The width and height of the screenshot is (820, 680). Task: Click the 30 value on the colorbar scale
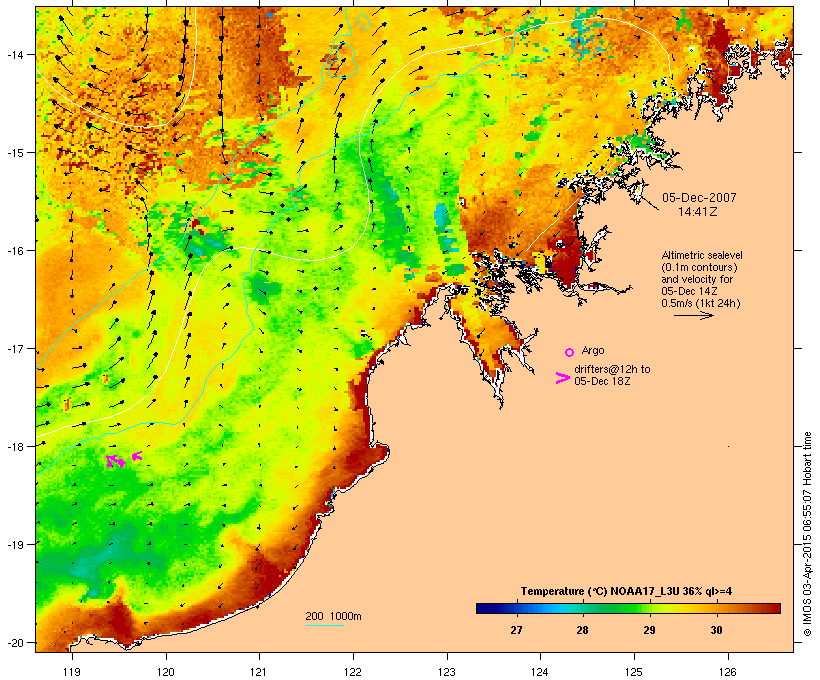coord(716,630)
